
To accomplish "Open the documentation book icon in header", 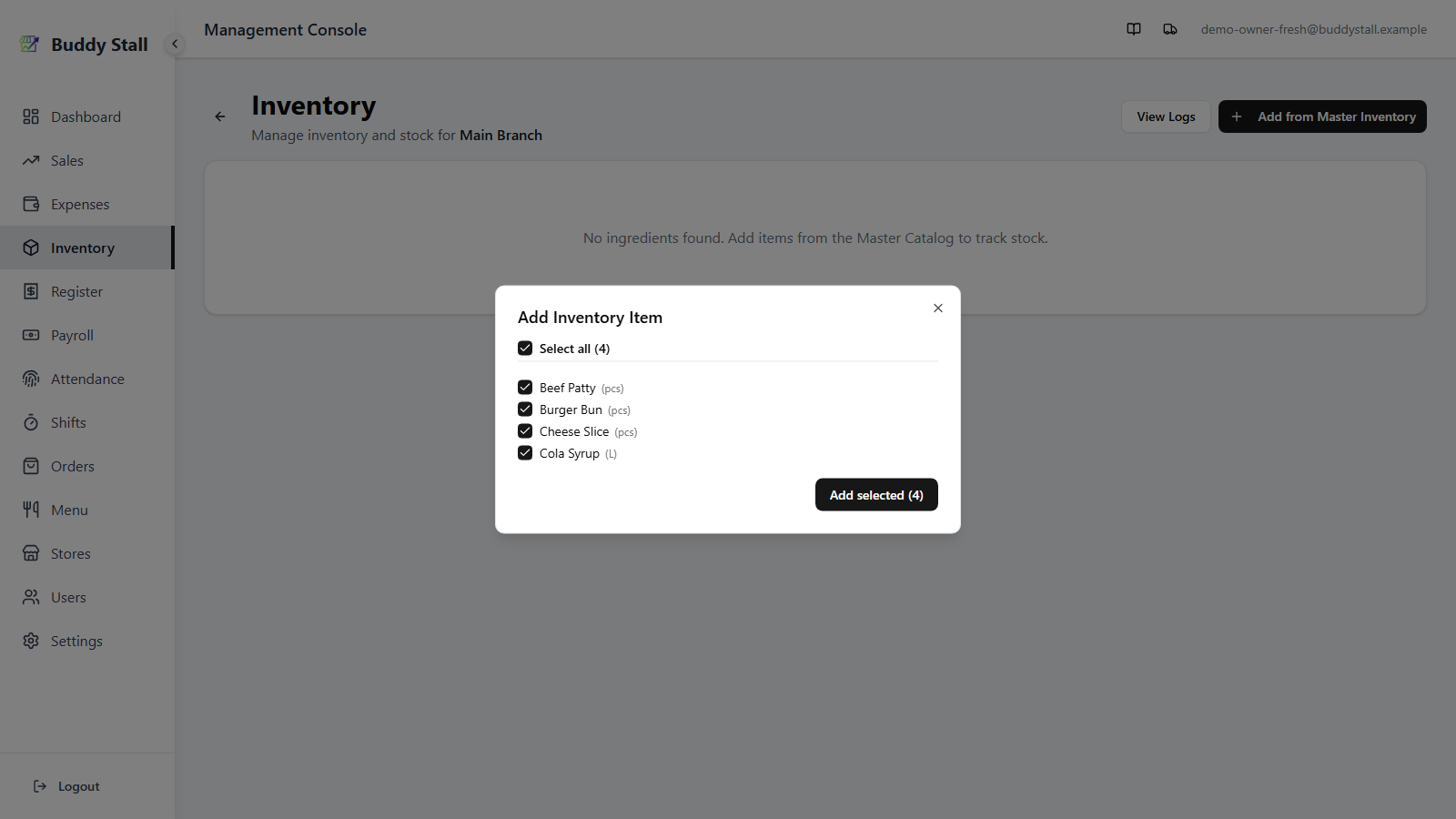I will 1134,29.
